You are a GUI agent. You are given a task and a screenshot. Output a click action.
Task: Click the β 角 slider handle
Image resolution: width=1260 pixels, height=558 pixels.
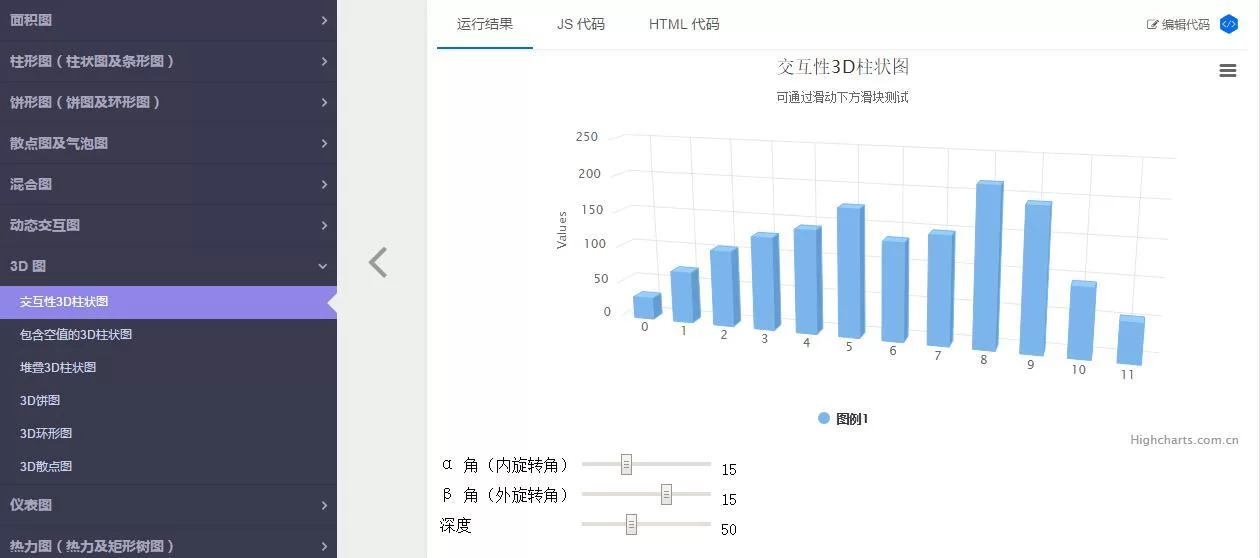[666, 494]
